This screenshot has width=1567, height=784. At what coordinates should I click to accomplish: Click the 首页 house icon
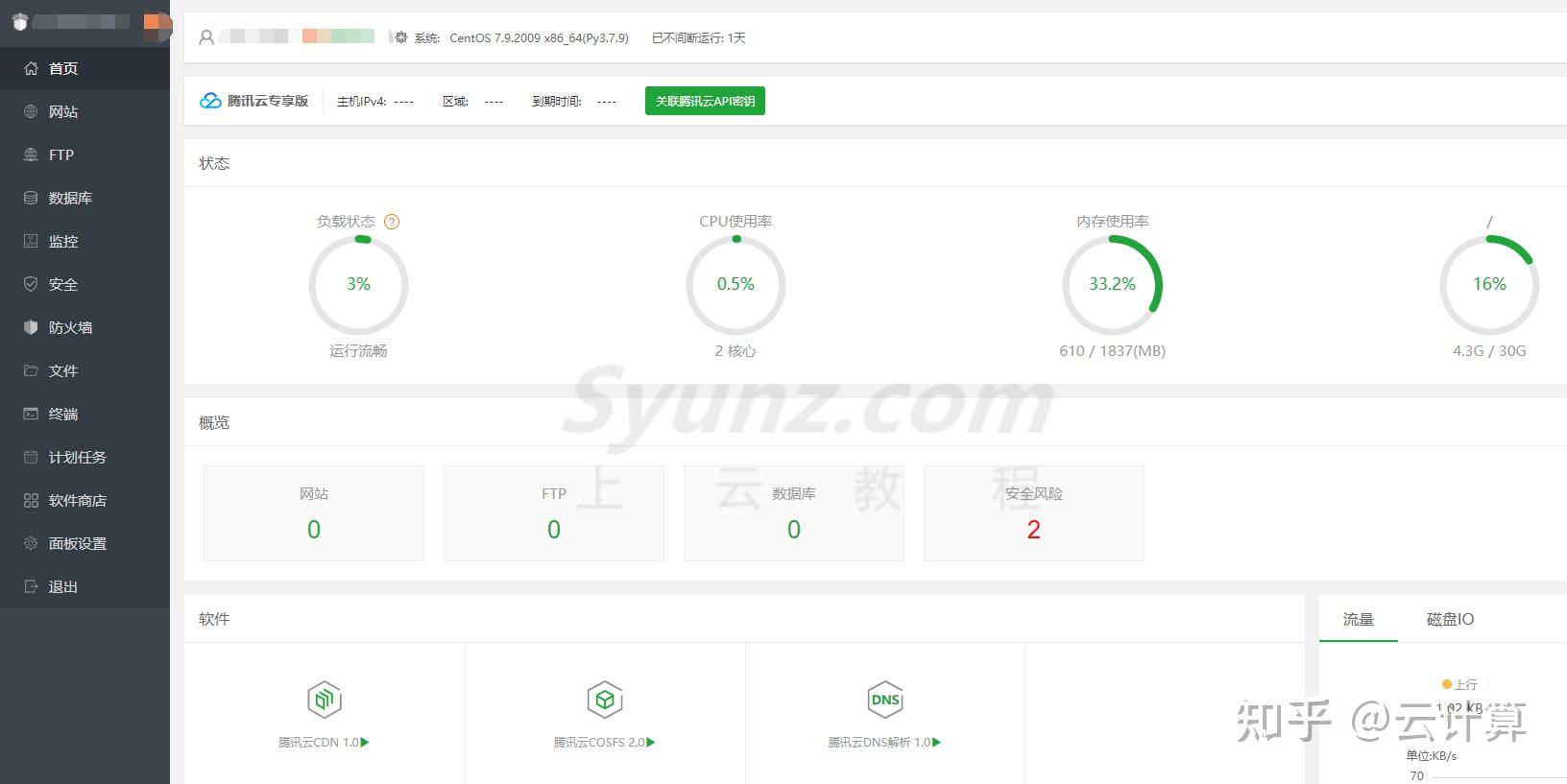[x=31, y=68]
